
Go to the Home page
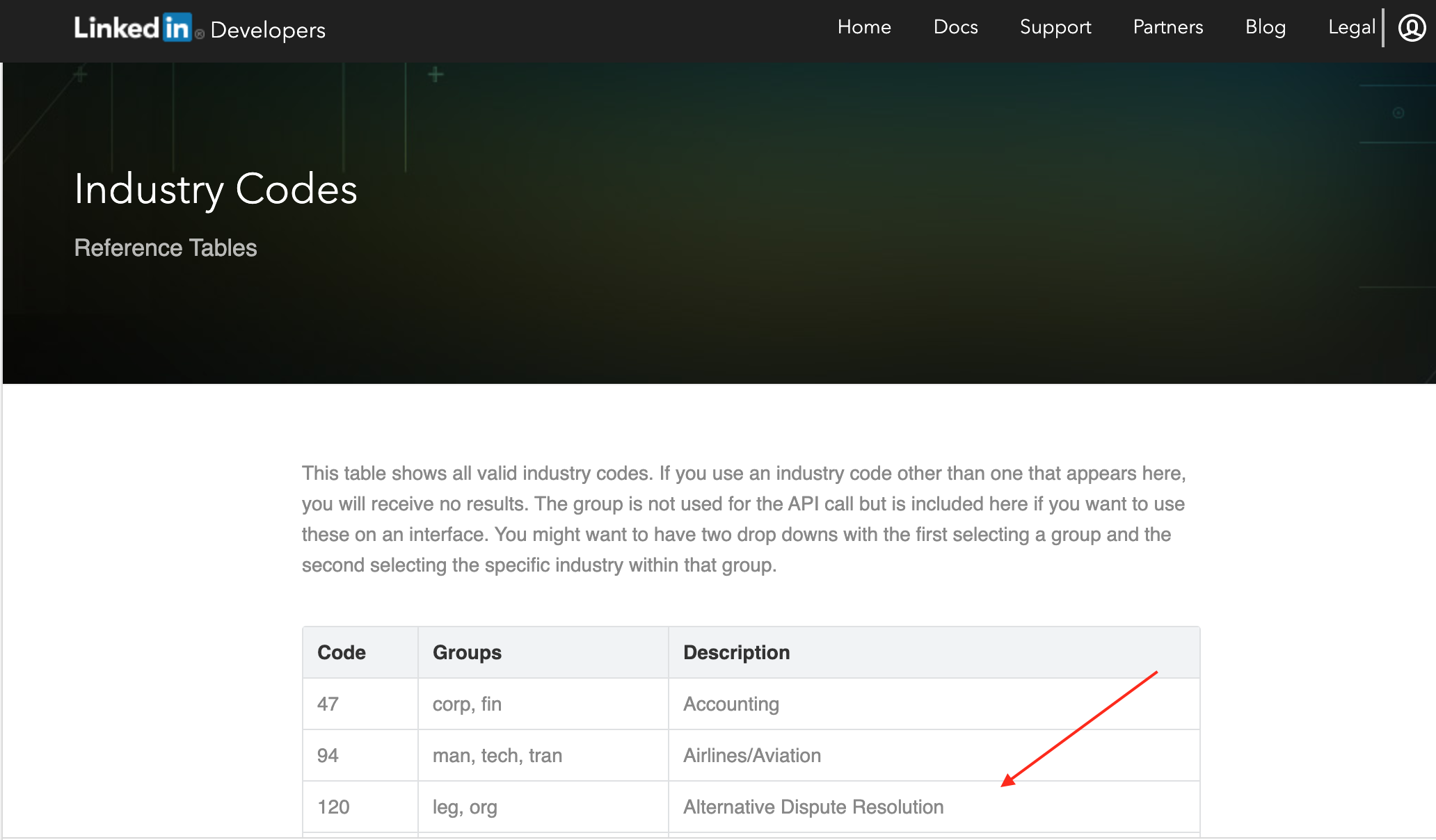[x=864, y=27]
